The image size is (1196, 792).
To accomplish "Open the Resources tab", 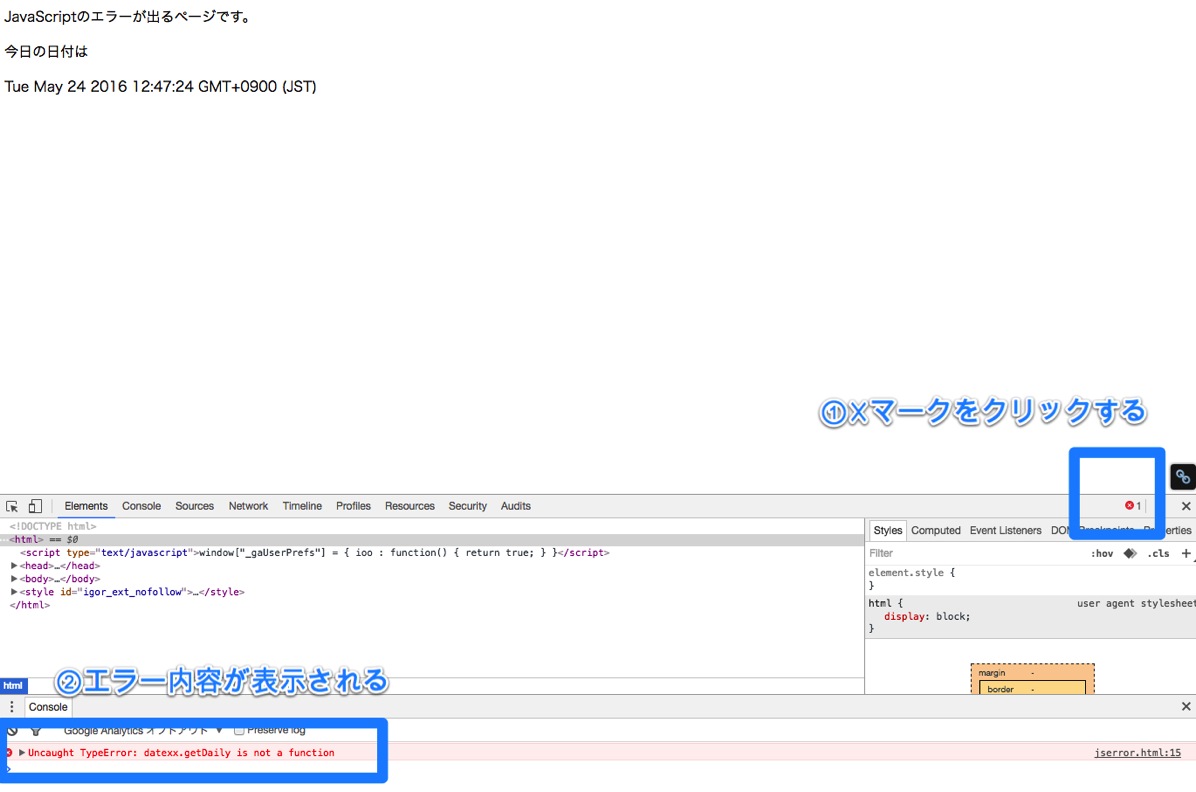I will coord(410,506).
